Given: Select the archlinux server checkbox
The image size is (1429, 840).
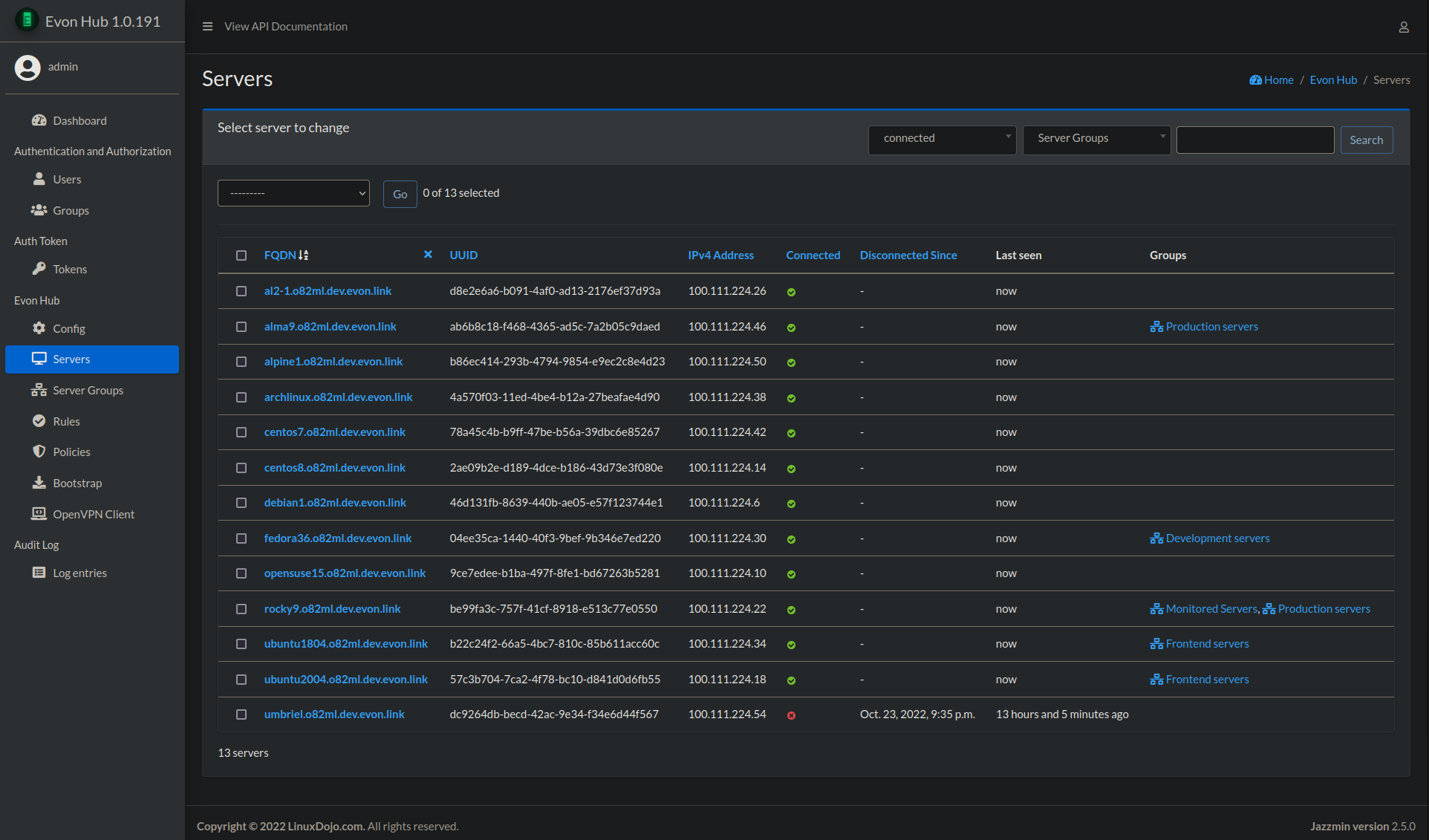Looking at the screenshot, I should point(241,397).
